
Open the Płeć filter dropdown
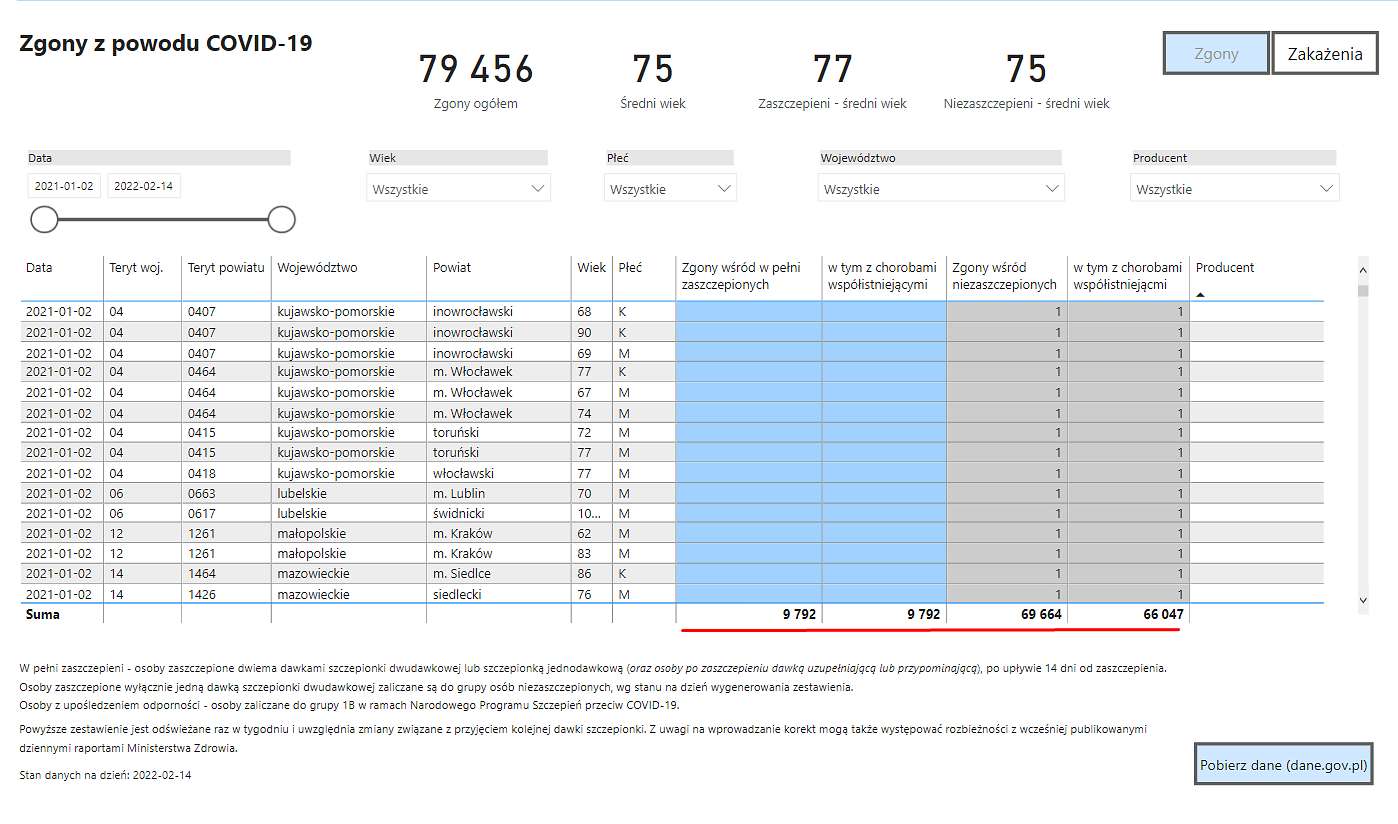pos(670,188)
